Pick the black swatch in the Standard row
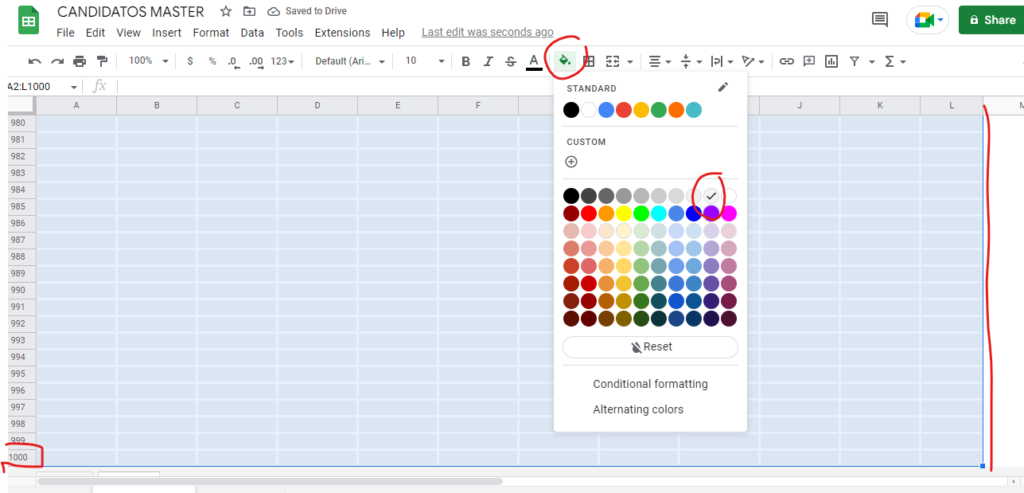This screenshot has height=493, width=1024. (571, 110)
